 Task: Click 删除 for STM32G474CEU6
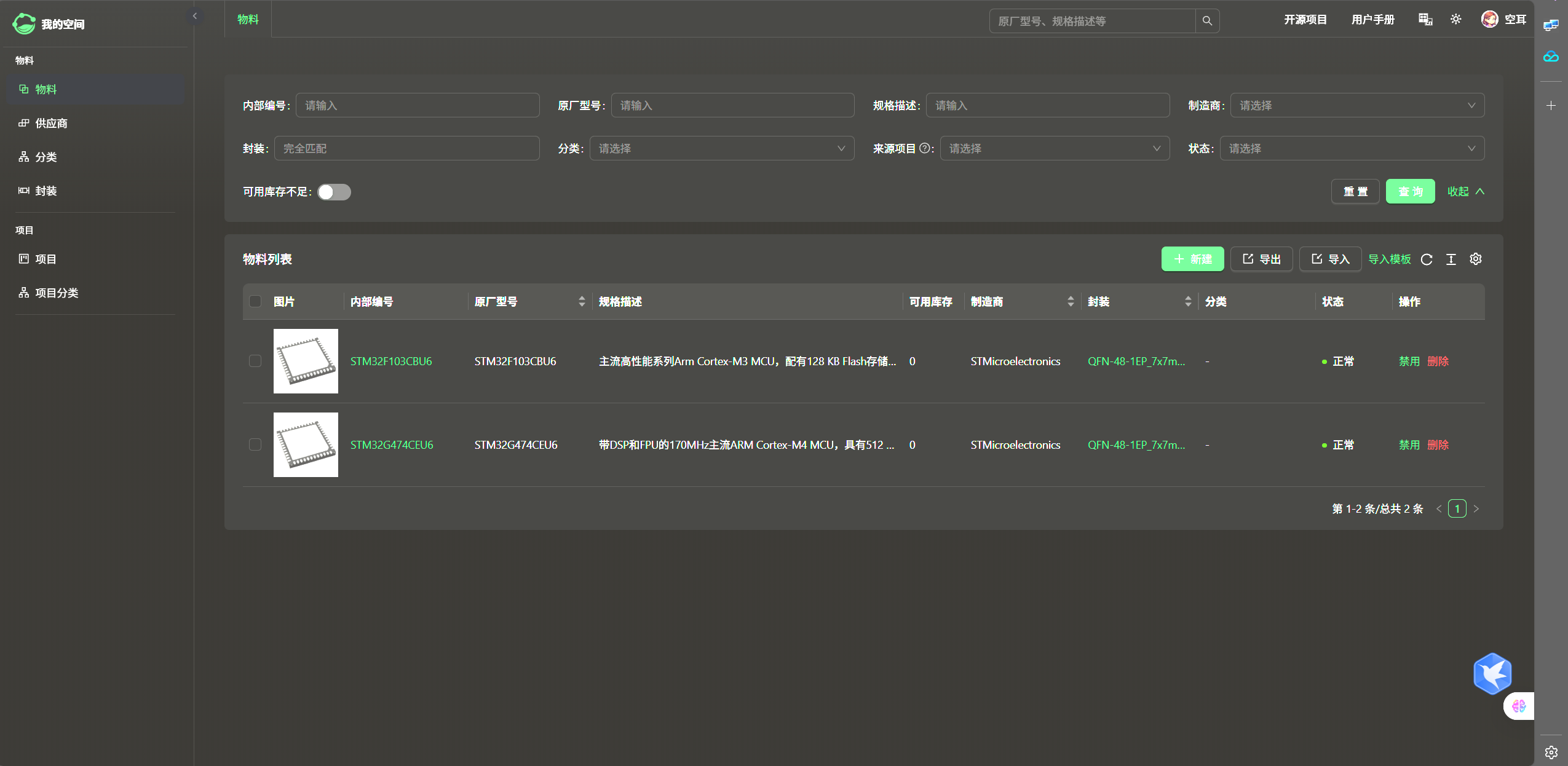click(1438, 444)
